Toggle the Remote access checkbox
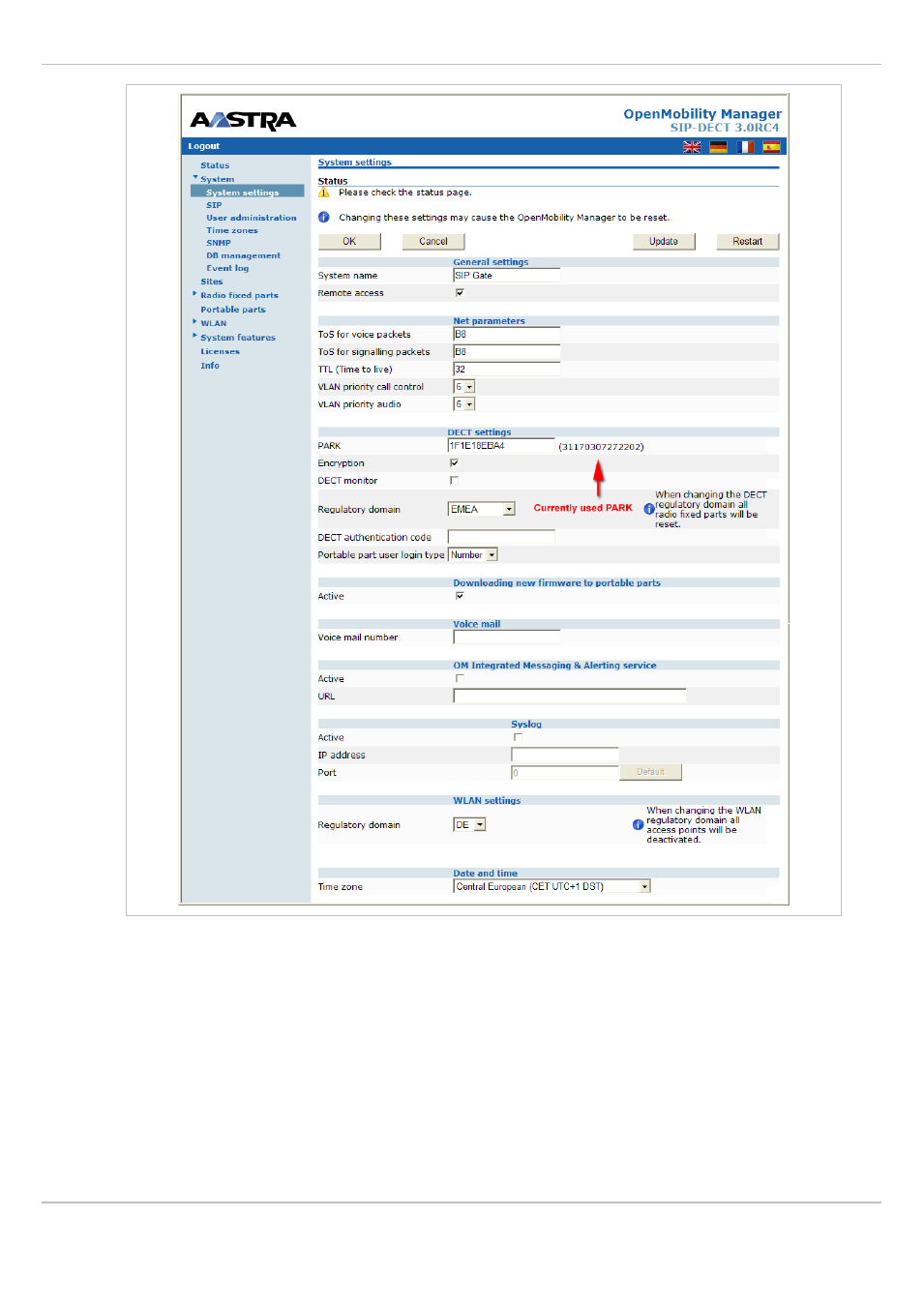The width and height of the screenshot is (924, 1306). click(x=460, y=292)
